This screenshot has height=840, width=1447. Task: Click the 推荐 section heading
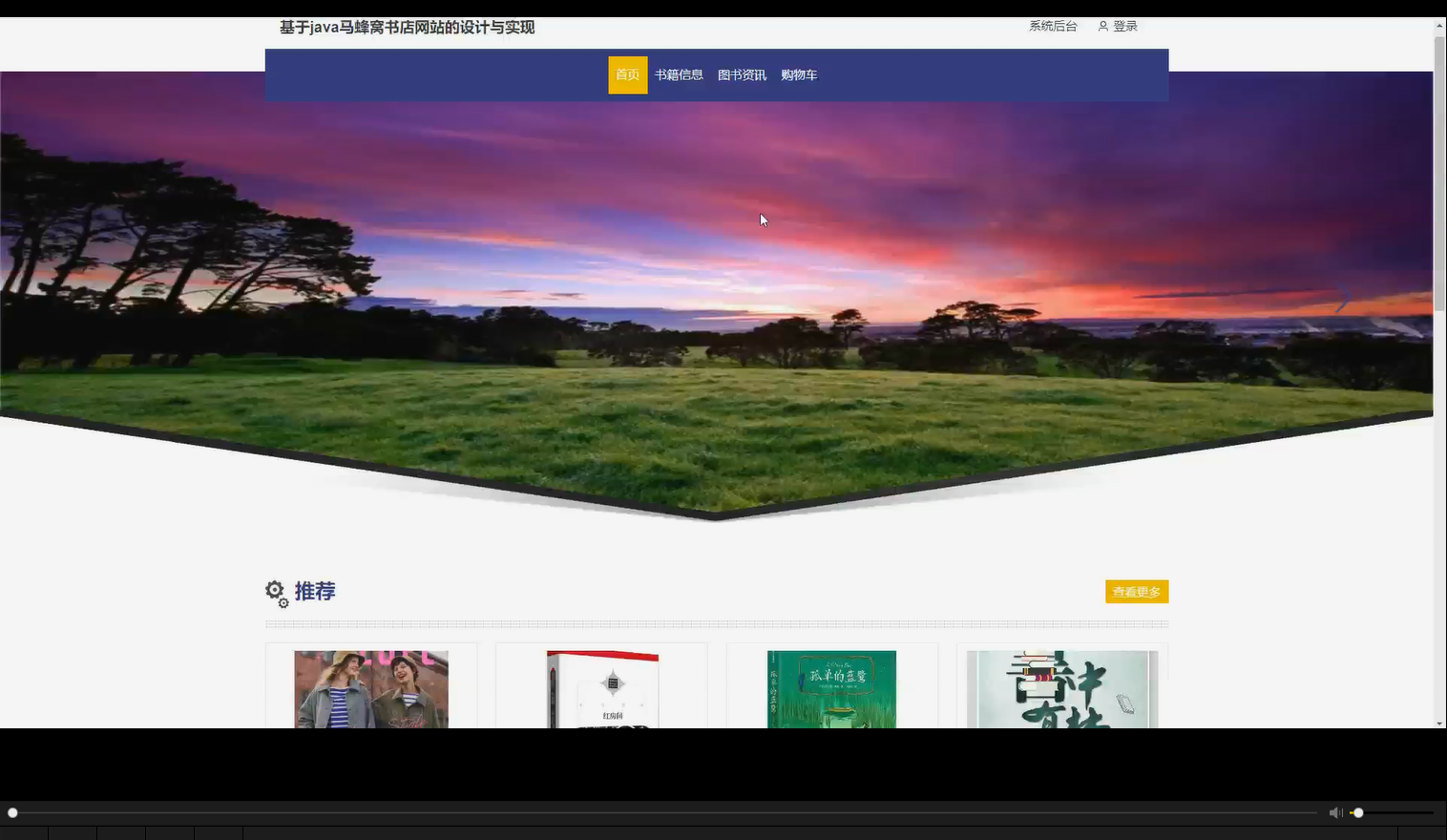(x=315, y=592)
